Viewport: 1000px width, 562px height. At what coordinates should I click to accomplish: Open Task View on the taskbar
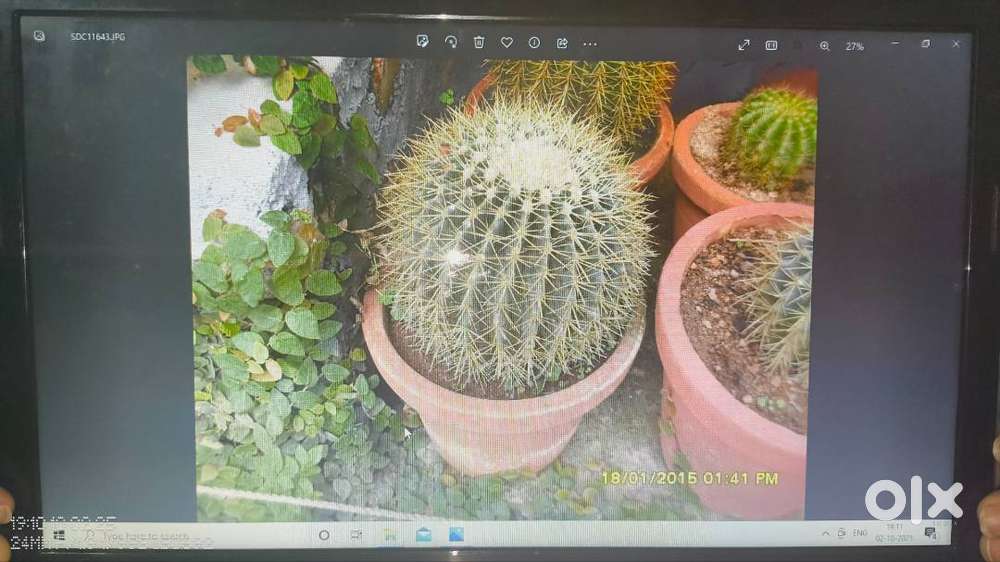coord(356,536)
